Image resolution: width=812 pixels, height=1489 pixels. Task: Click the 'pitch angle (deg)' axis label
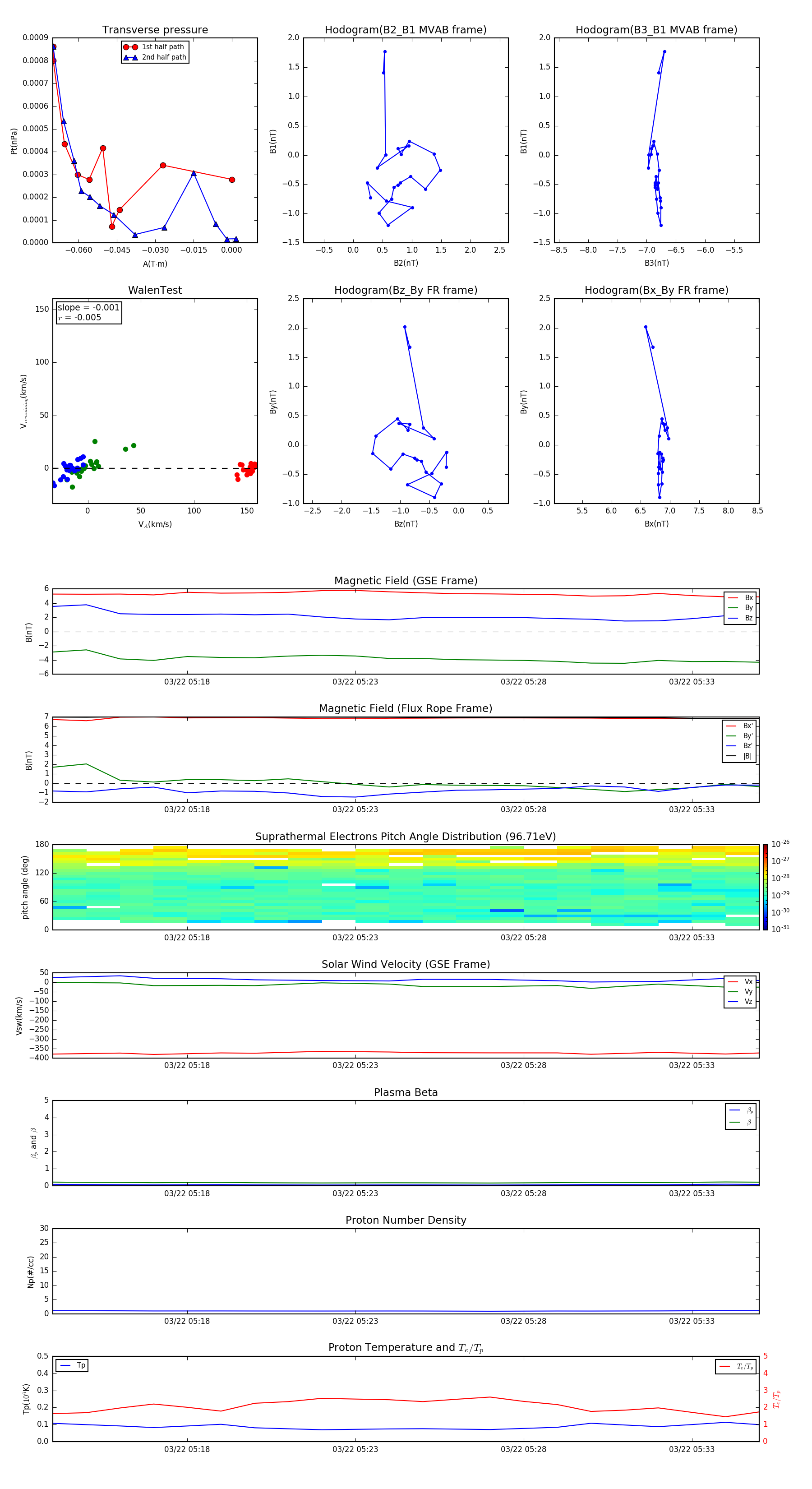coord(25,887)
